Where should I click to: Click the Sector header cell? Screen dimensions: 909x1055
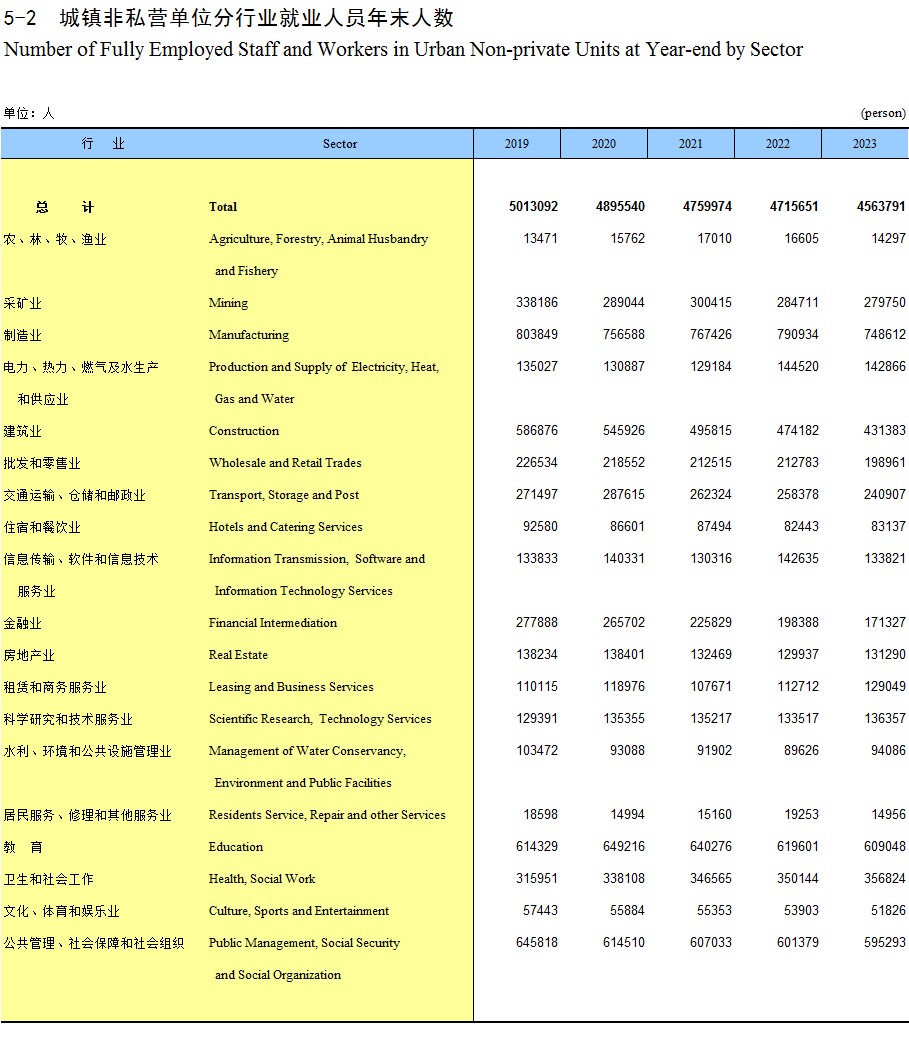point(340,143)
